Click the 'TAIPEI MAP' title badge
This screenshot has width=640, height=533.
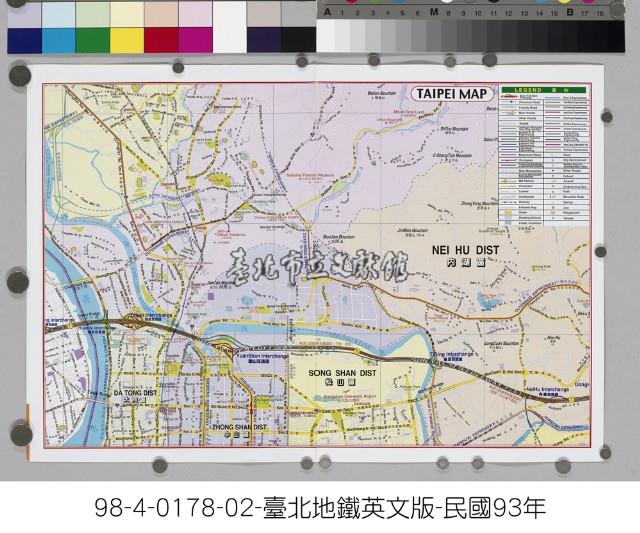[452, 94]
